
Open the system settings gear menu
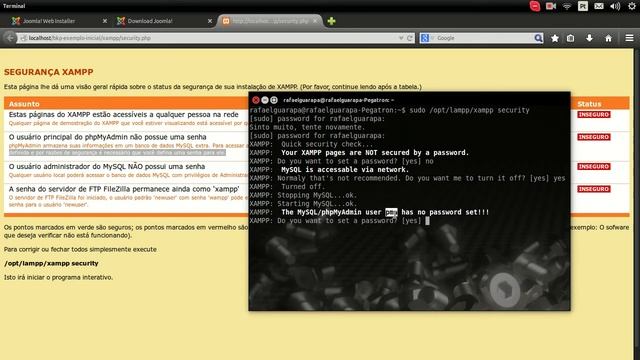point(632,6)
